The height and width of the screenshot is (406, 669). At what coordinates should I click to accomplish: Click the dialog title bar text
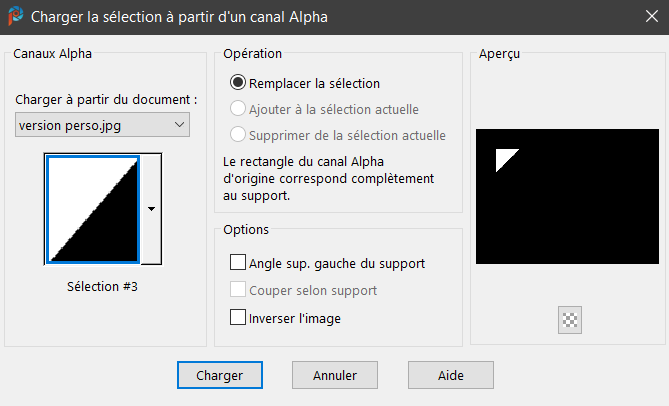click(180, 17)
